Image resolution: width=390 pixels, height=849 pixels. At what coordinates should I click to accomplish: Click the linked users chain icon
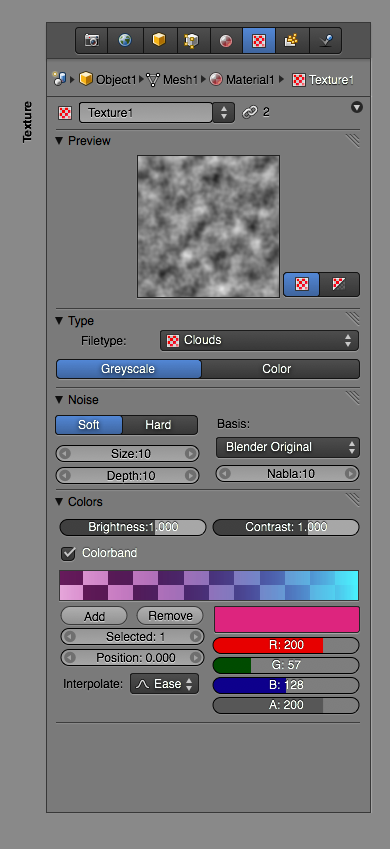pyautogui.click(x=250, y=112)
